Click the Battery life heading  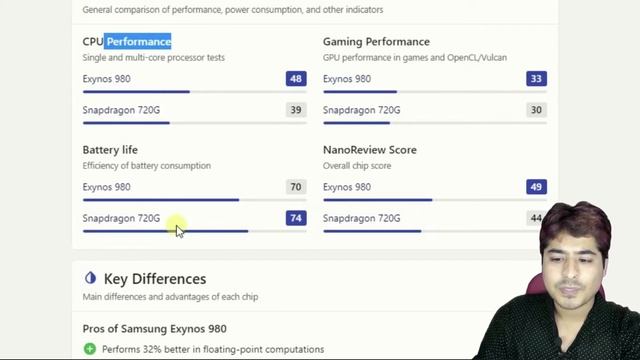[110, 150]
